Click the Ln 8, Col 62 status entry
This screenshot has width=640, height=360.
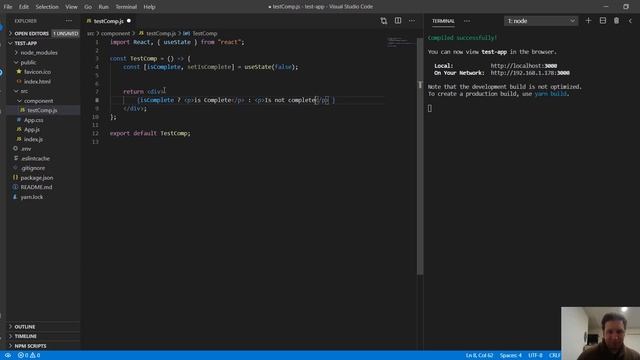click(479, 356)
